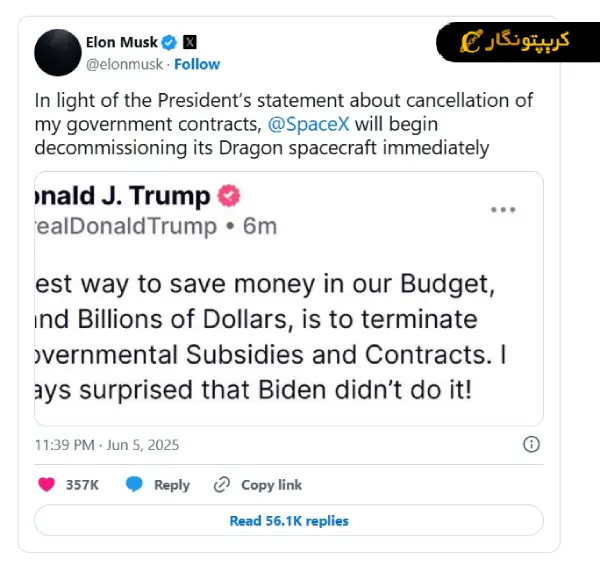This screenshot has width=600, height=565.
Task: Click Elon Musk's profile avatar
Action: [x=57, y=52]
